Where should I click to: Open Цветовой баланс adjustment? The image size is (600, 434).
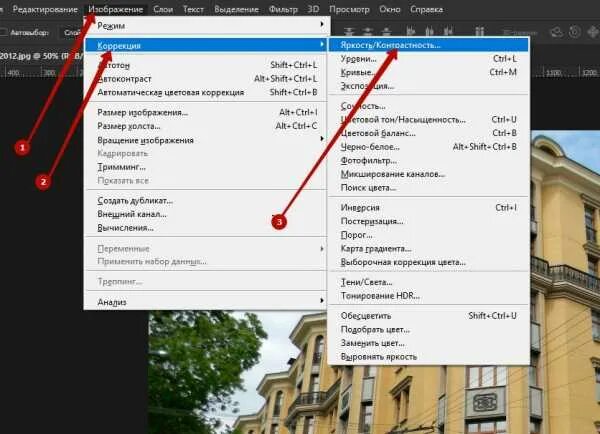click(x=429, y=133)
